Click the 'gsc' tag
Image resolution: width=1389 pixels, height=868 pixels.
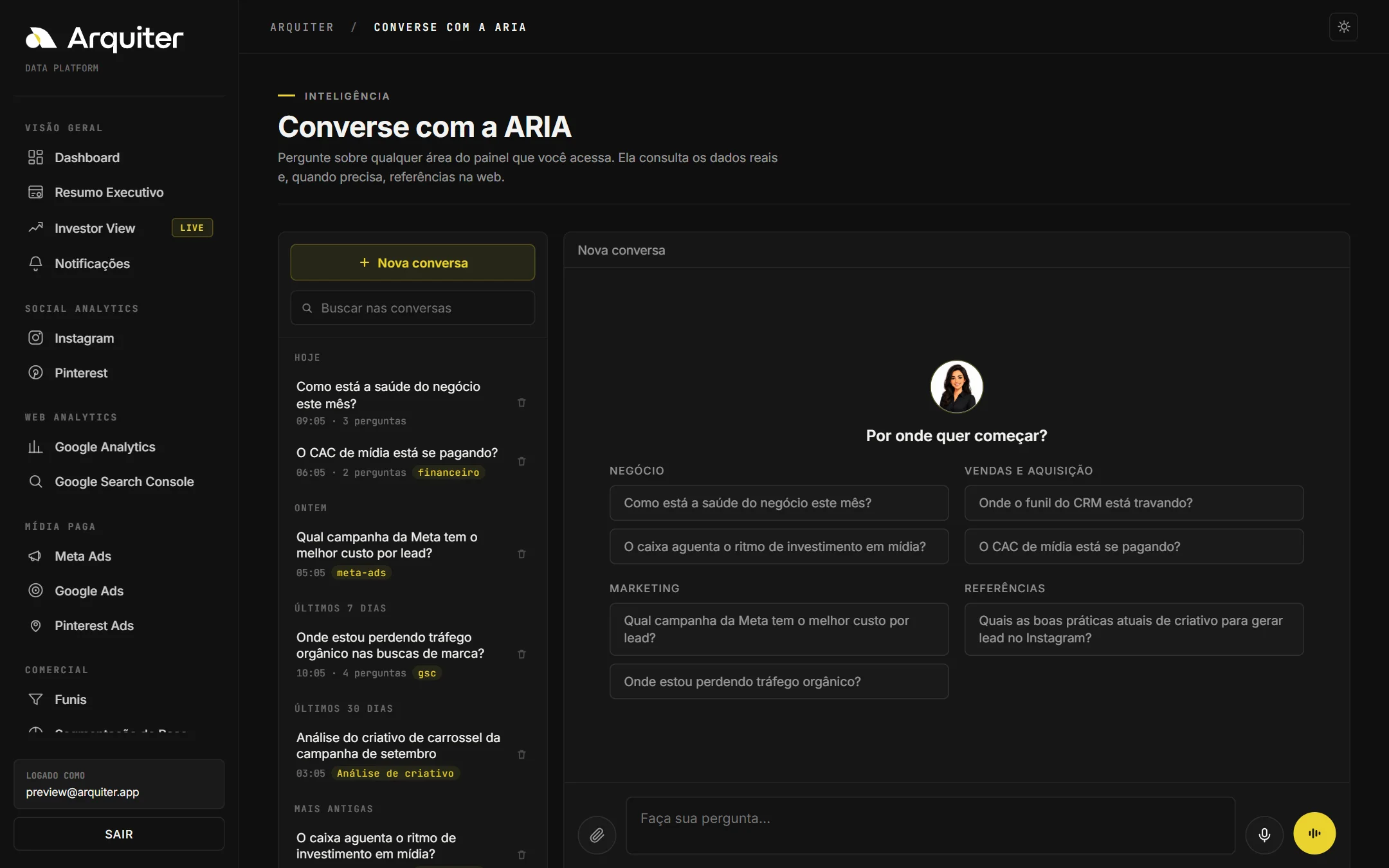pos(427,673)
